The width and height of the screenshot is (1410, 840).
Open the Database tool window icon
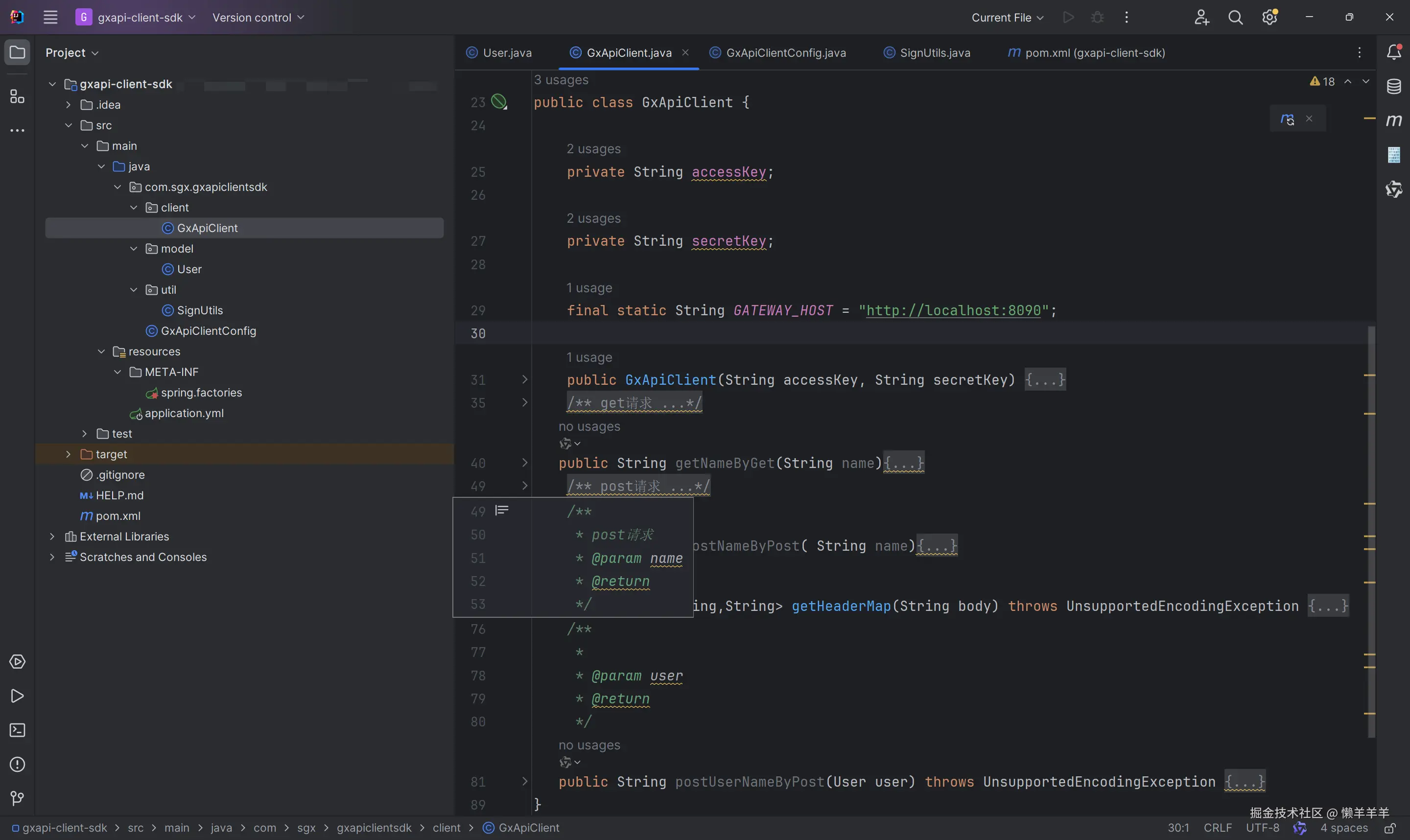[1393, 86]
